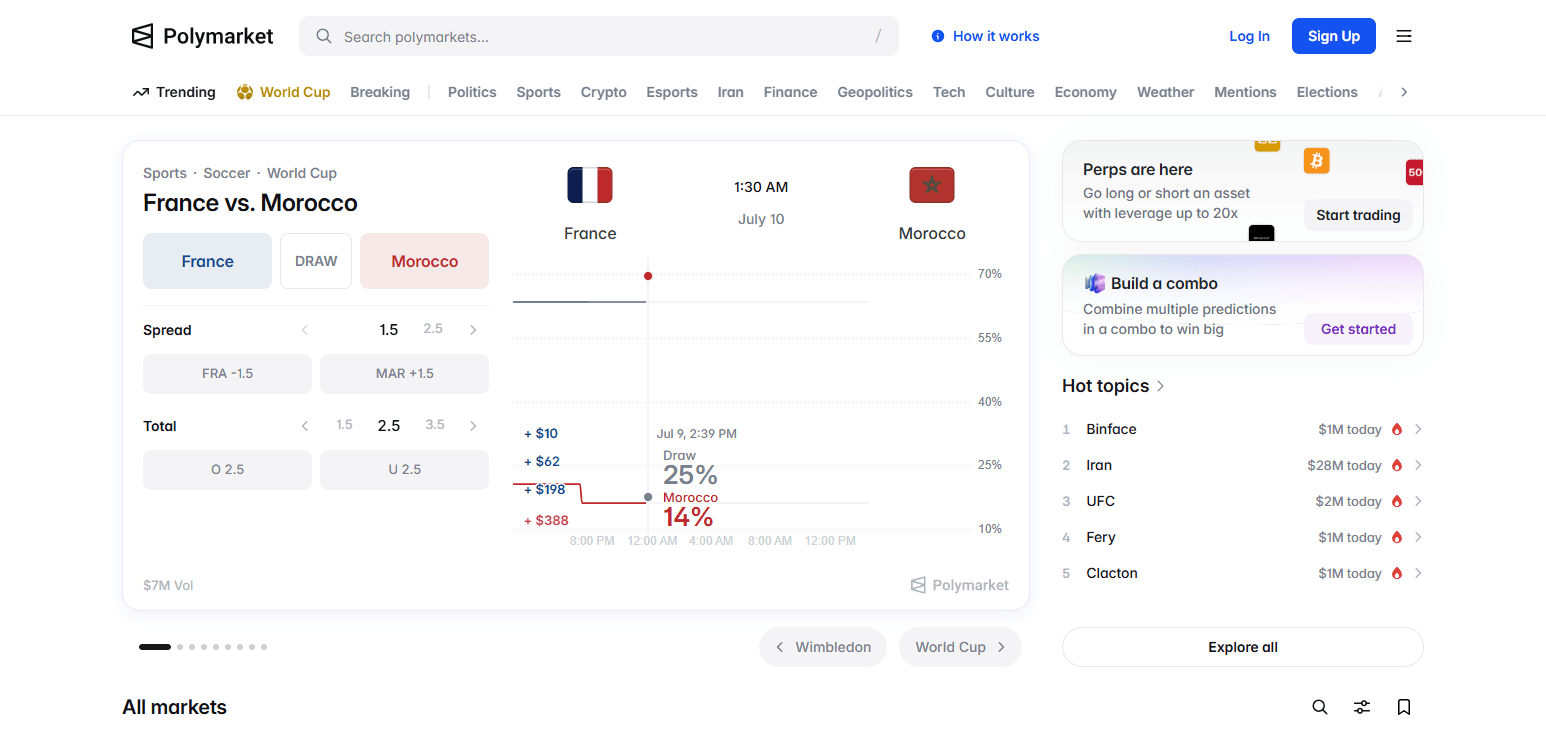Screen dimensions: 1546x732
Task: Choose the MAR +1.5 spread option
Action: (404, 373)
